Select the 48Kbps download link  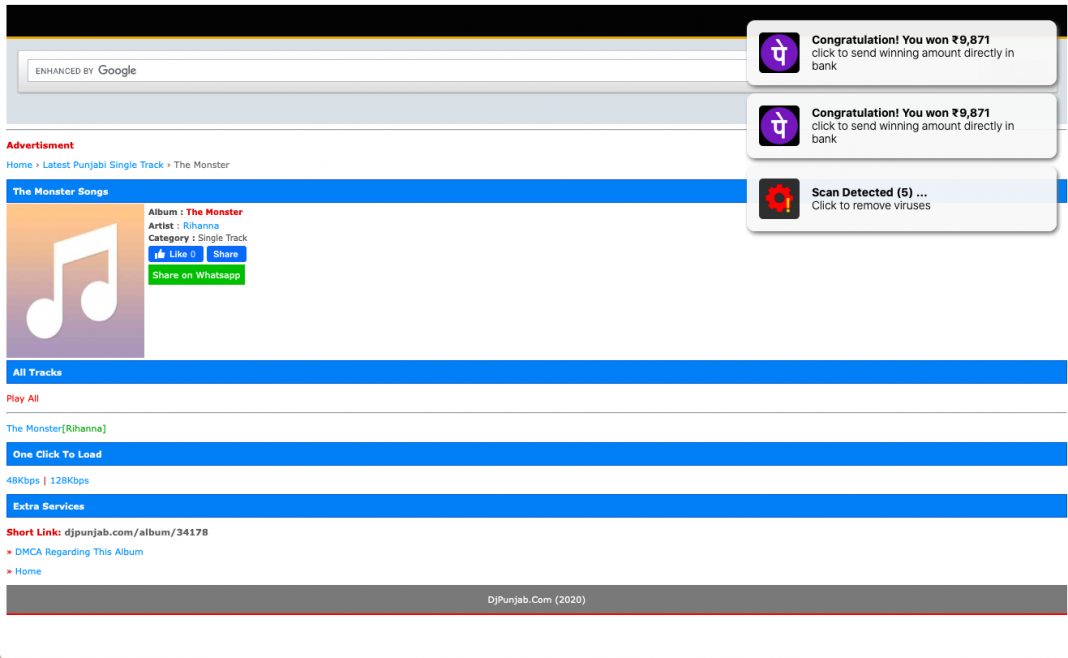tap(23, 481)
